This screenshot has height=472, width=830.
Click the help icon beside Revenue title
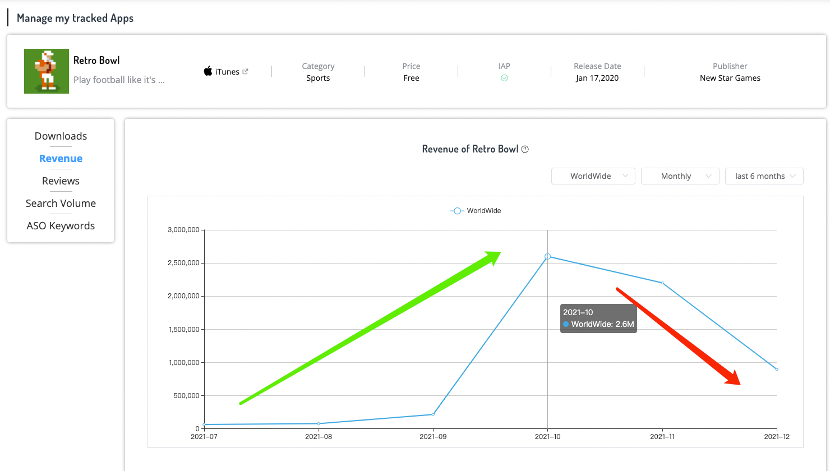pos(525,150)
